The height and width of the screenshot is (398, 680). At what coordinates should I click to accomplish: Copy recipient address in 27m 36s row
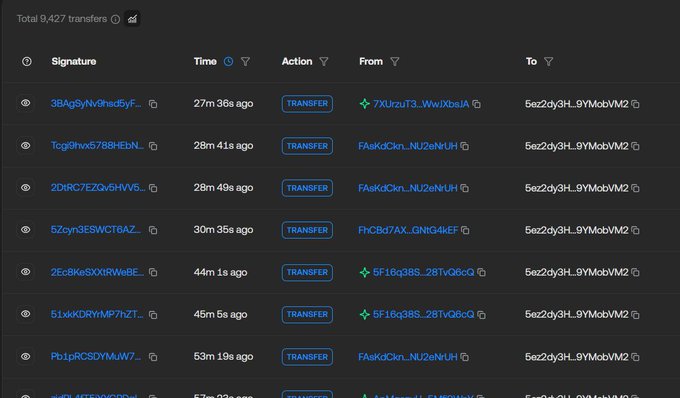pos(635,104)
